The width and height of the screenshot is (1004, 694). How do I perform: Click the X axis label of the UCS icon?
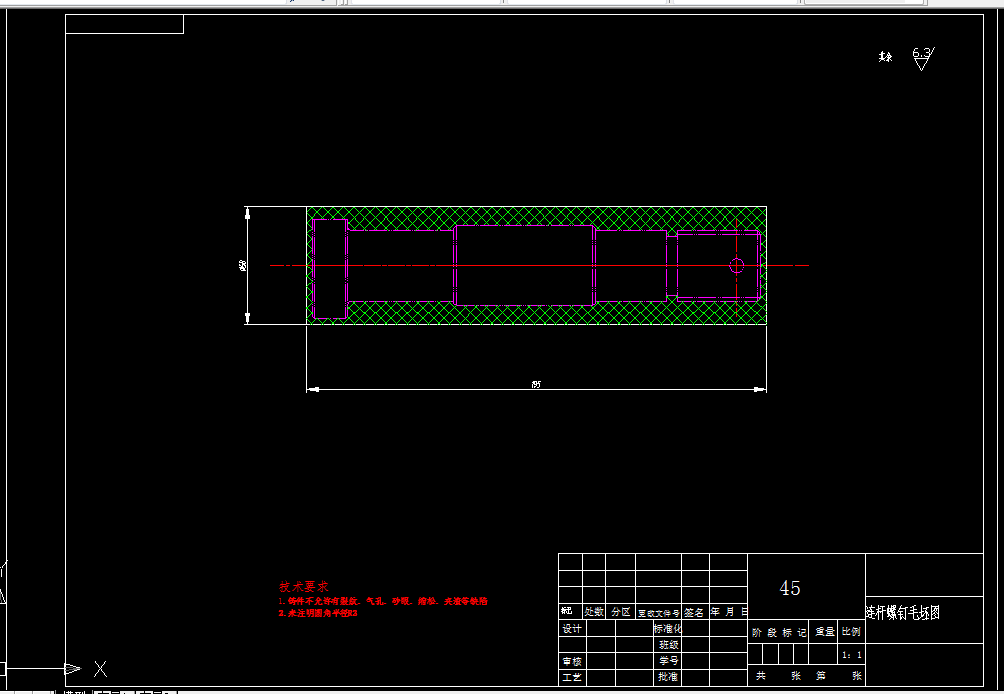point(101,669)
